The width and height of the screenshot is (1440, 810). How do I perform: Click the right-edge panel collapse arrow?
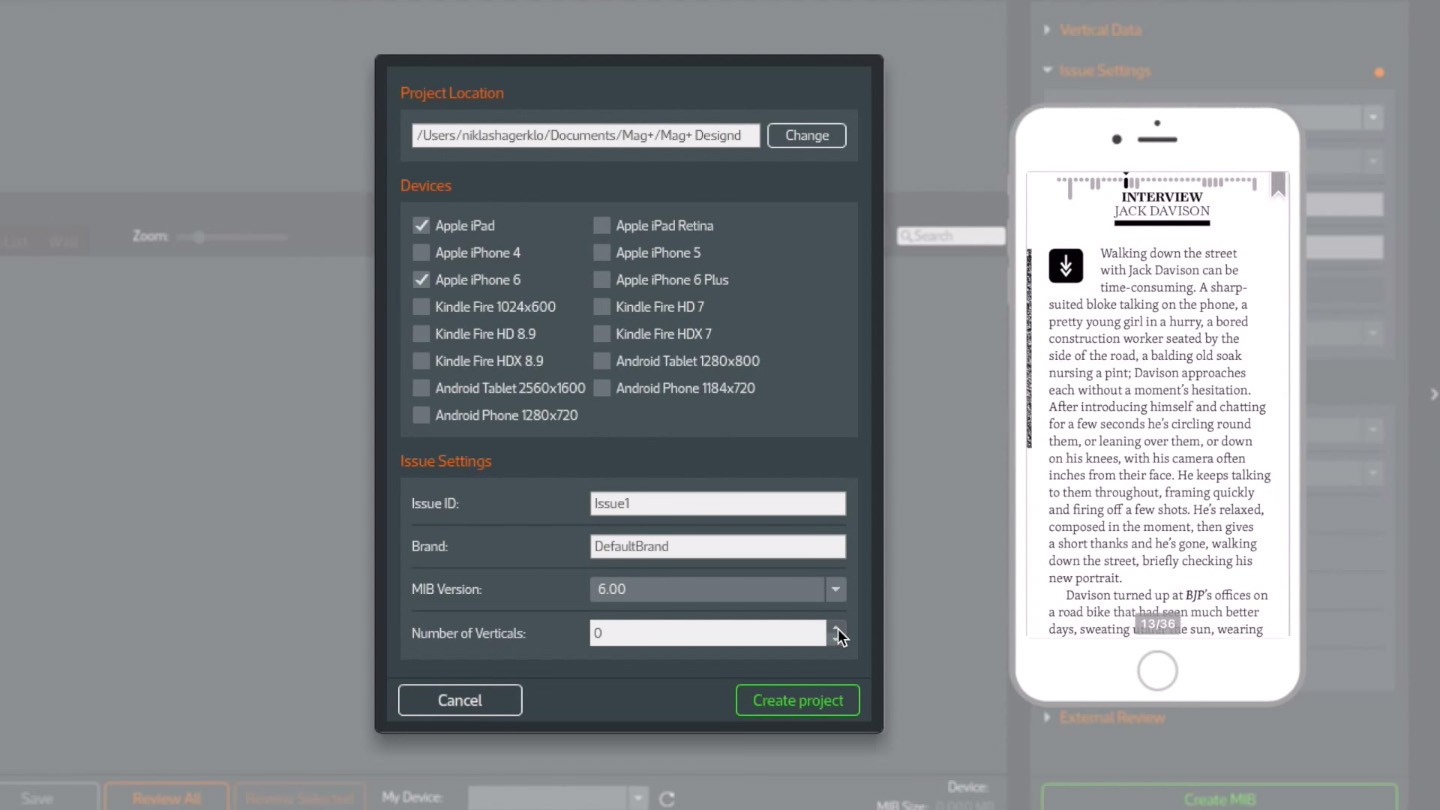(x=1433, y=394)
